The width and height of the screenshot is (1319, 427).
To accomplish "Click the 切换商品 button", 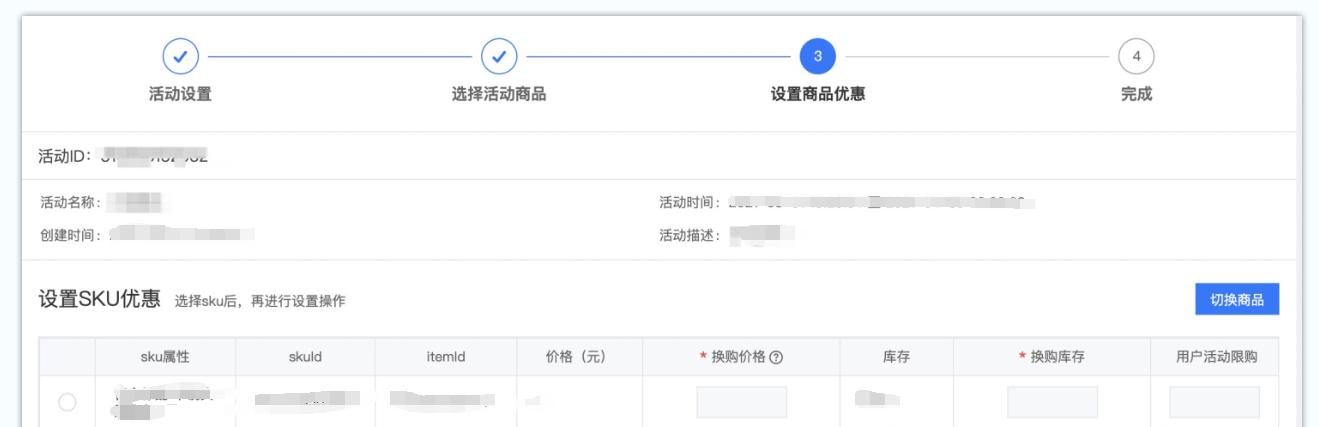I will point(1237,301).
